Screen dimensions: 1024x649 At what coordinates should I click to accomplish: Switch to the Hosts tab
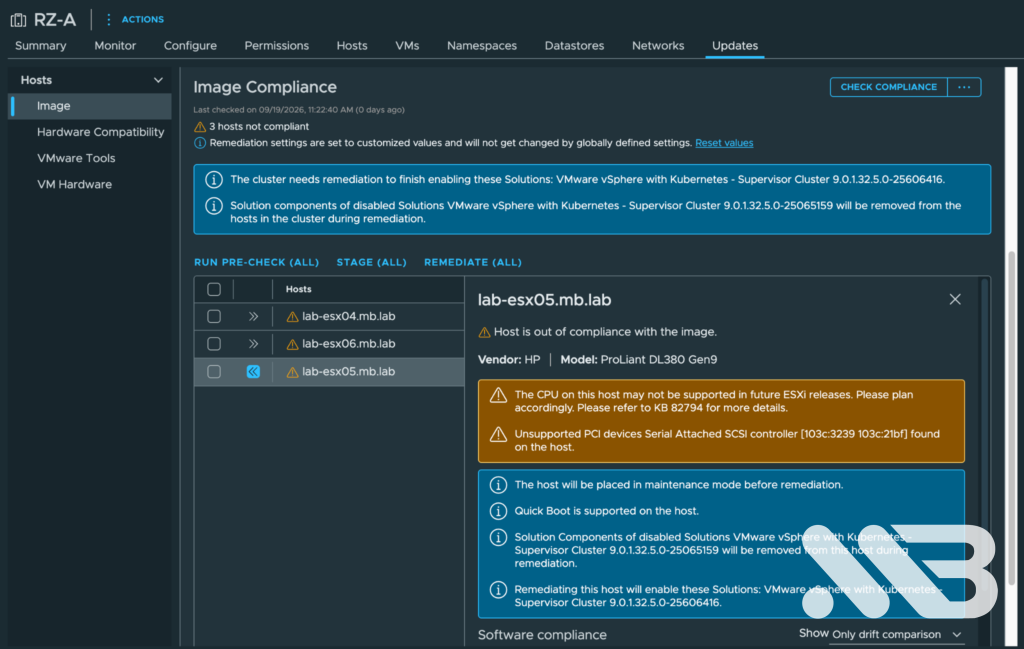pos(352,46)
